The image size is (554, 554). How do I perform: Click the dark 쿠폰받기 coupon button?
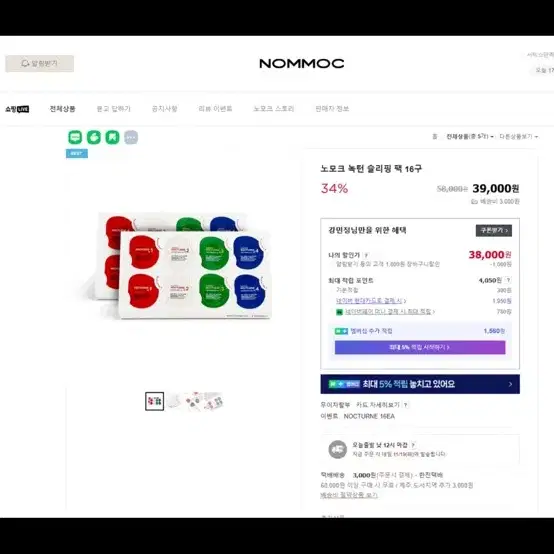point(494,230)
